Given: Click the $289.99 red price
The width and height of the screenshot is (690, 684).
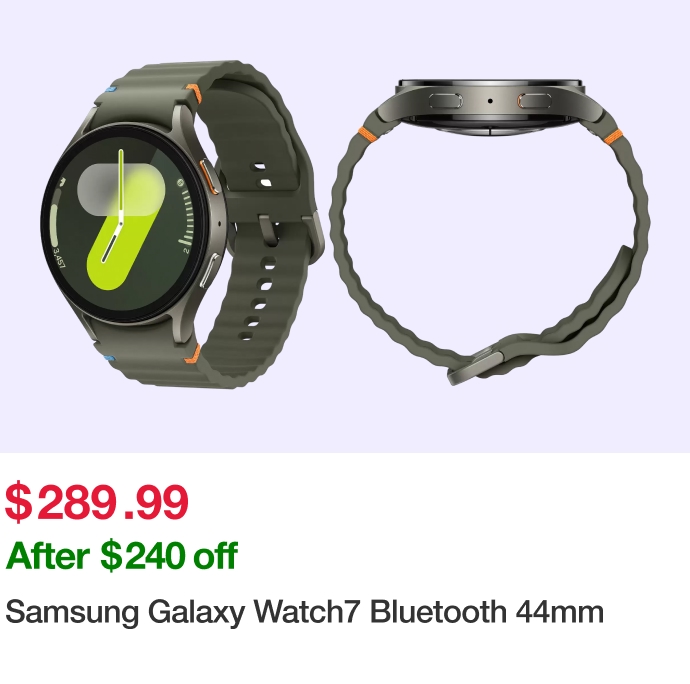Looking at the screenshot, I should click(97, 502).
